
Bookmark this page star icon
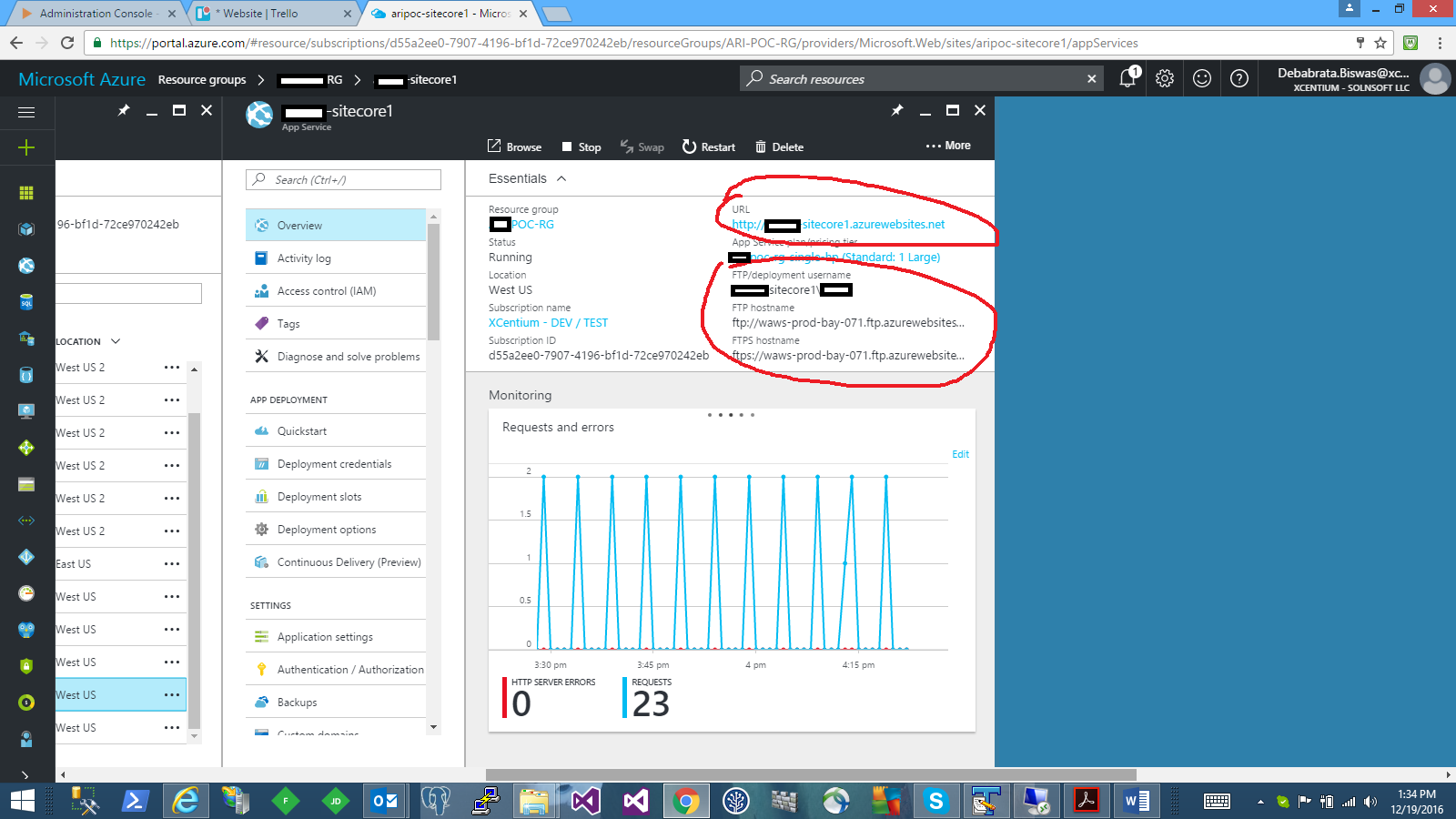[x=1380, y=43]
